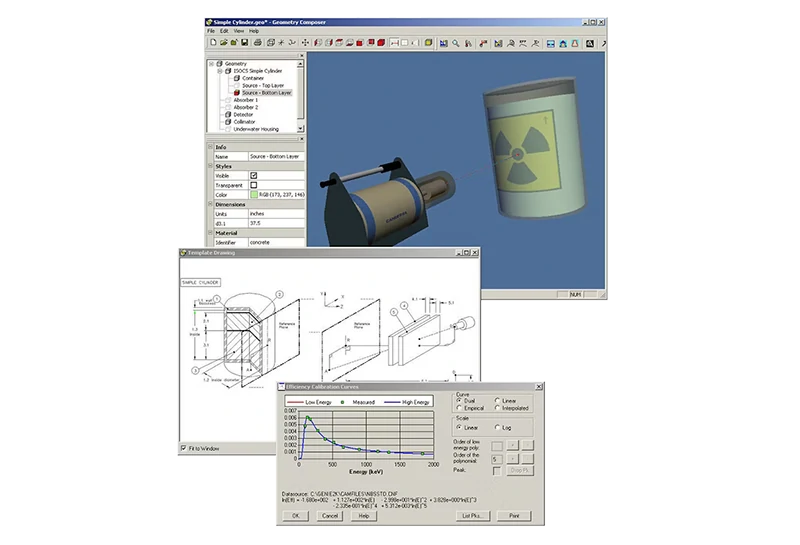This screenshot has height=545, width=800.
Task: Click the blue house-shaped toolbar icon
Action: point(563,43)
